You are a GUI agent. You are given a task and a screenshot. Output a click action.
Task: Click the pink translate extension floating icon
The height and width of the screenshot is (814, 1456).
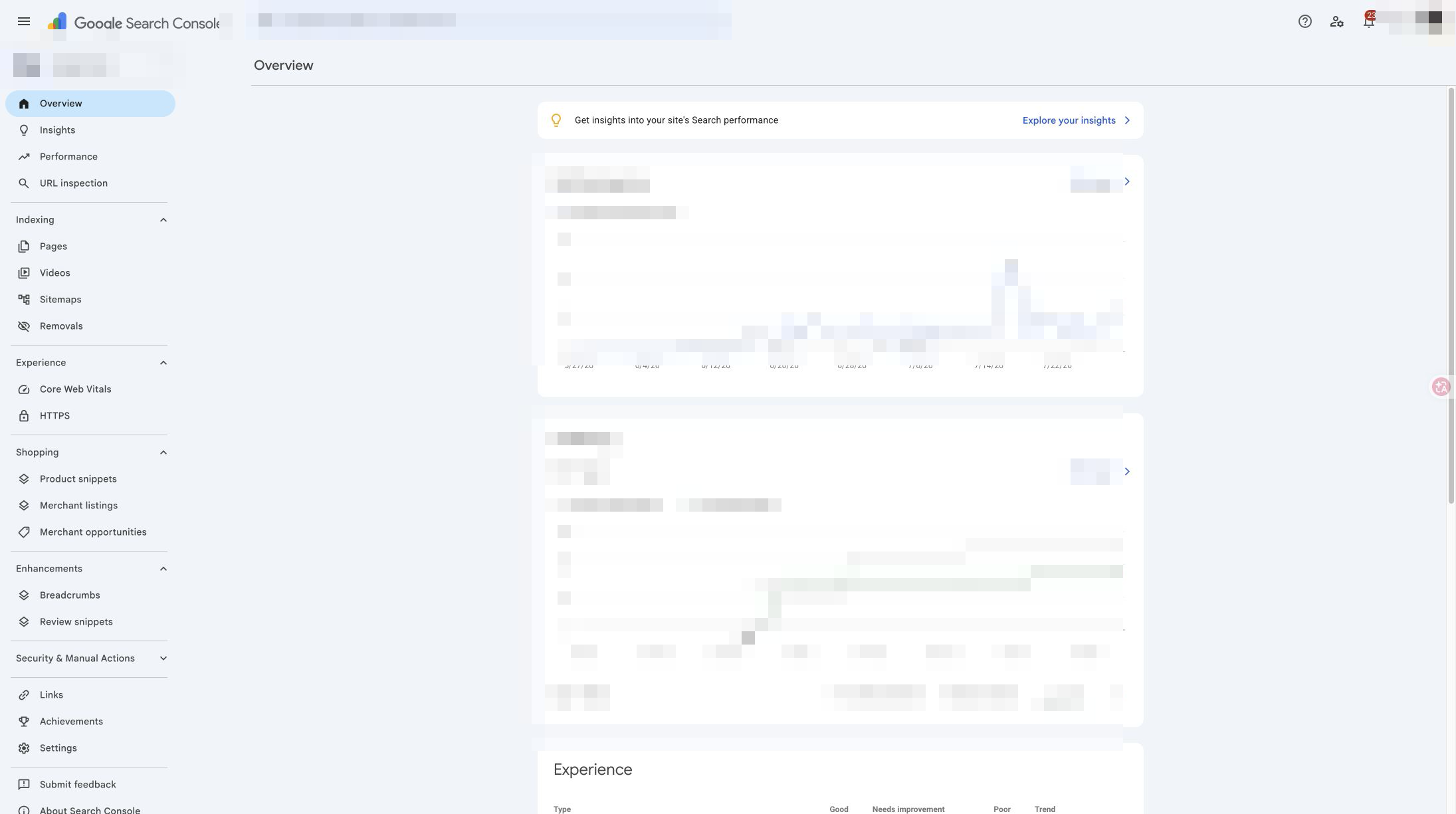point(1441,387)
